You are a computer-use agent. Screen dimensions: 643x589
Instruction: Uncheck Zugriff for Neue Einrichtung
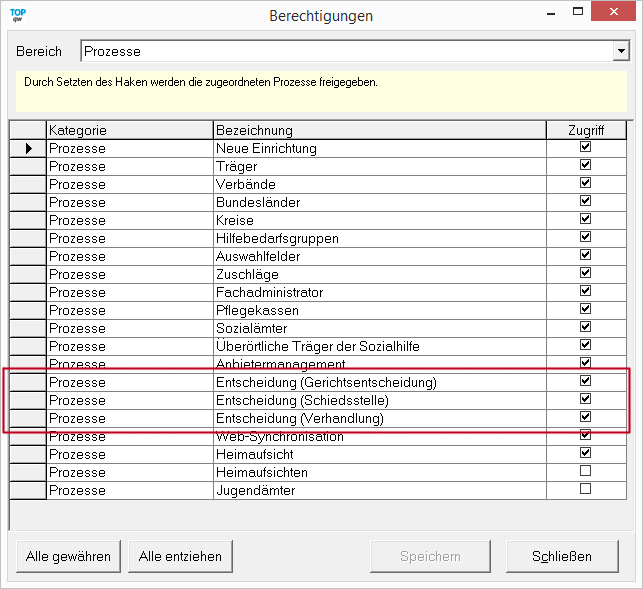(x=585, y=147)
